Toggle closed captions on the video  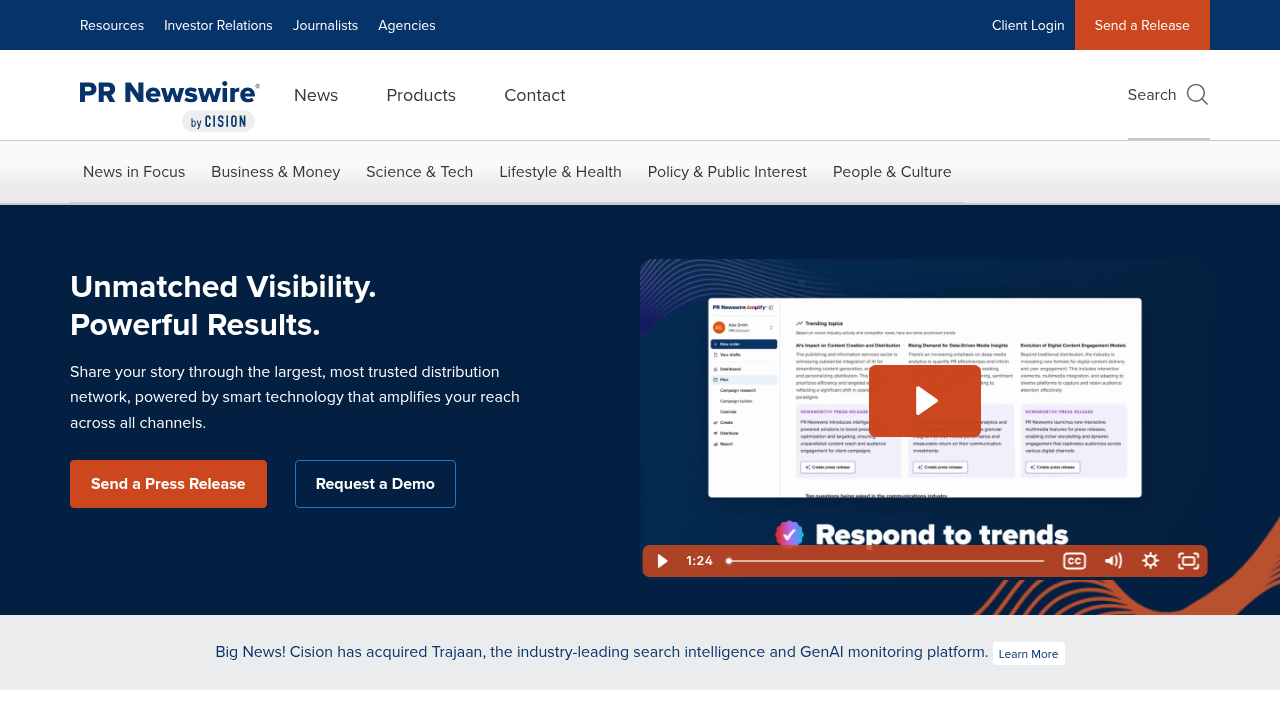(1074, 561)
